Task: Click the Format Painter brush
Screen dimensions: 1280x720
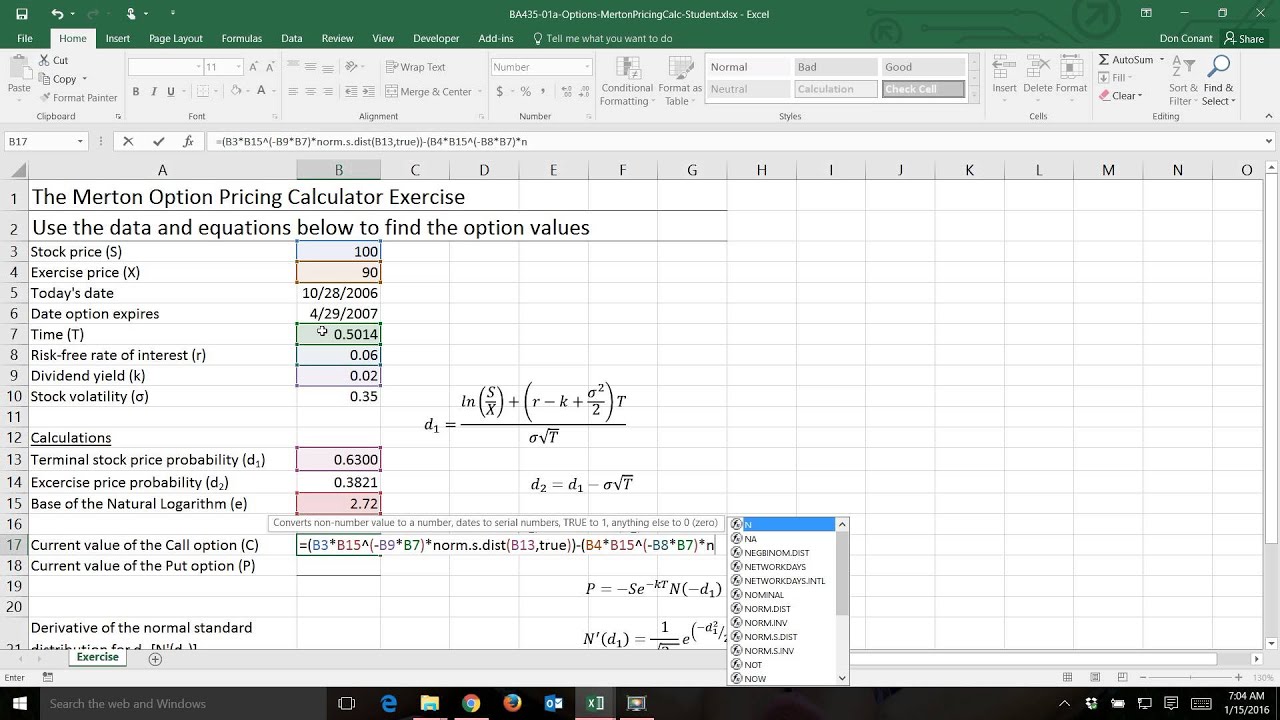Action: 45,98
